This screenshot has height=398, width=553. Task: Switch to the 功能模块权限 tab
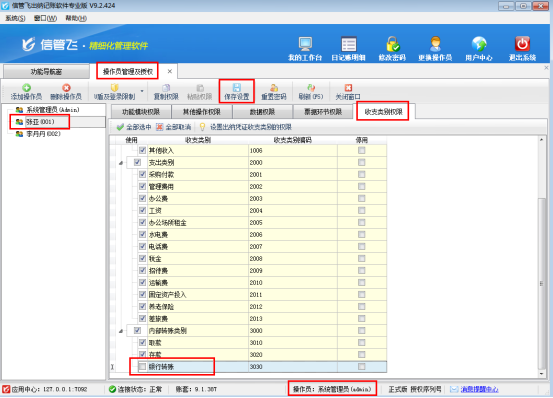pos(141,112)
